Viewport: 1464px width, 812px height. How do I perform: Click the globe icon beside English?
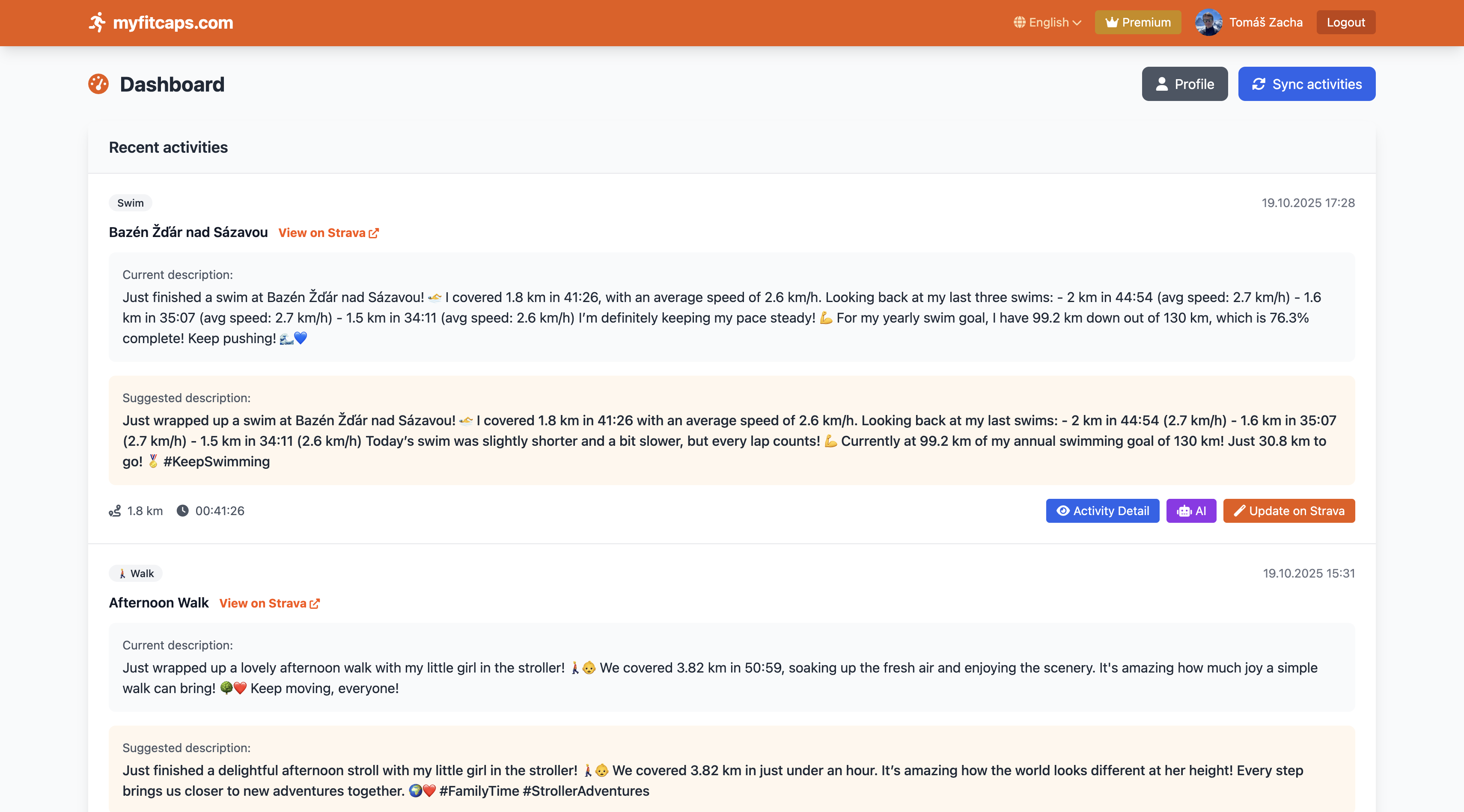coord(1020,22)
